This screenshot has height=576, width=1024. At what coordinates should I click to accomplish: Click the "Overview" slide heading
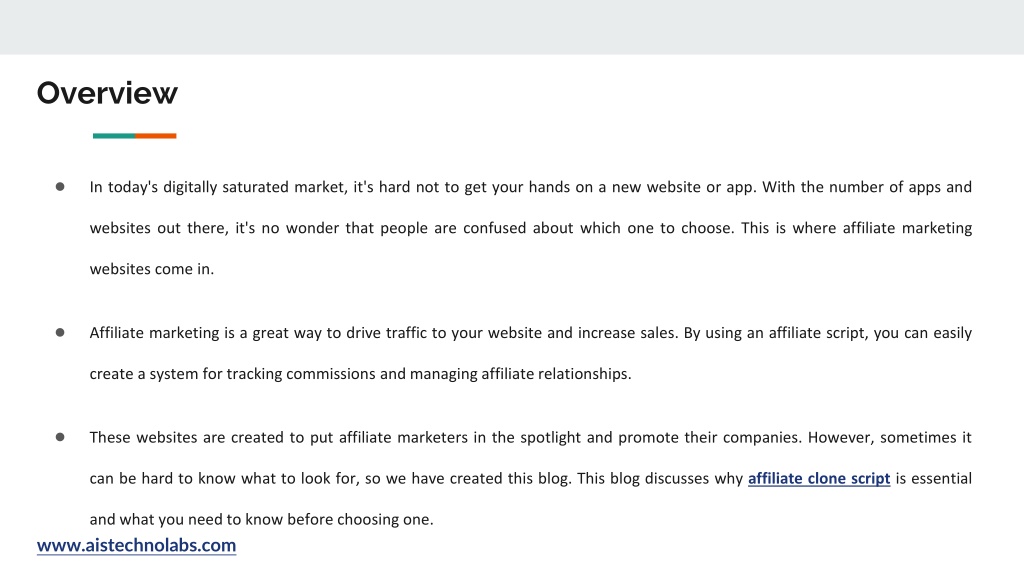point(107,93)
